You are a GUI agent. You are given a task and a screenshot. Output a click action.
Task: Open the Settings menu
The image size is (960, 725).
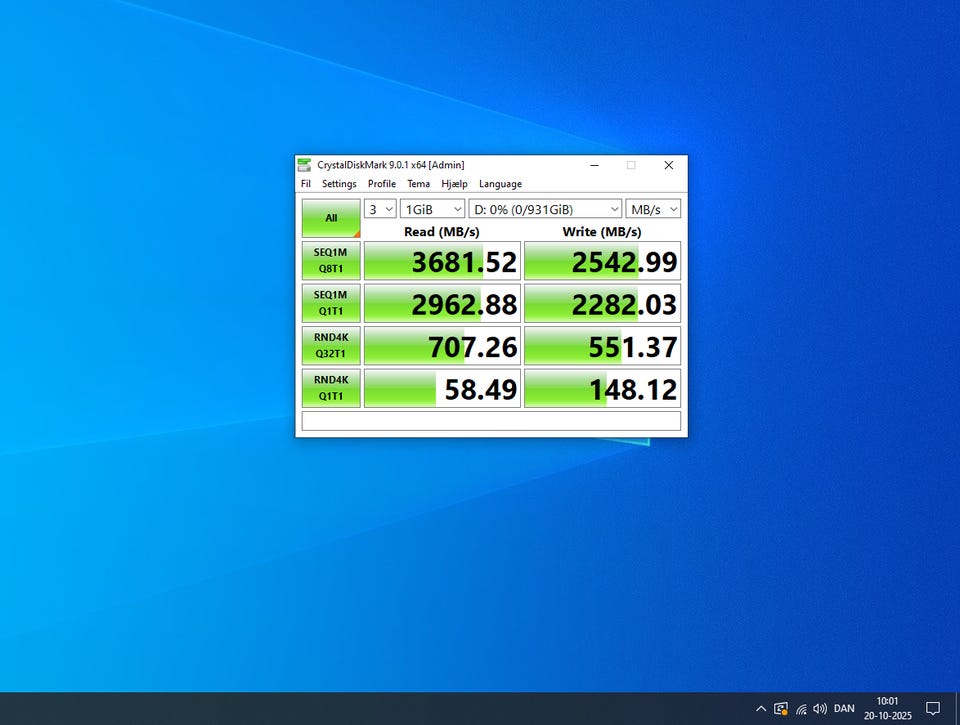click(339, 184)
